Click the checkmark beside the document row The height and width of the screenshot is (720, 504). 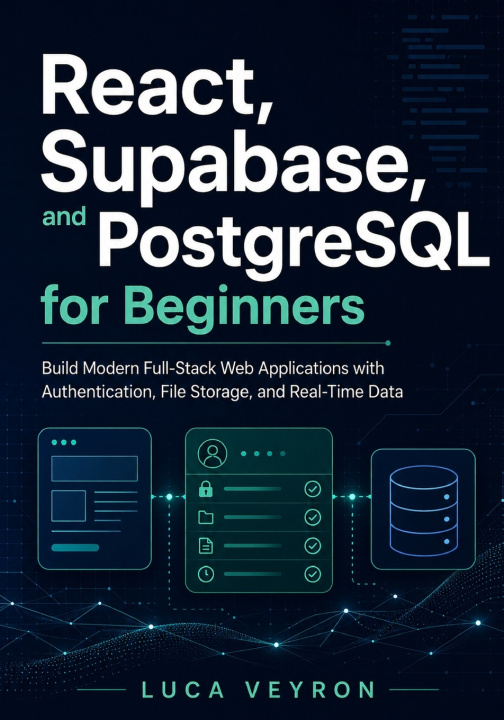(313, 546)
